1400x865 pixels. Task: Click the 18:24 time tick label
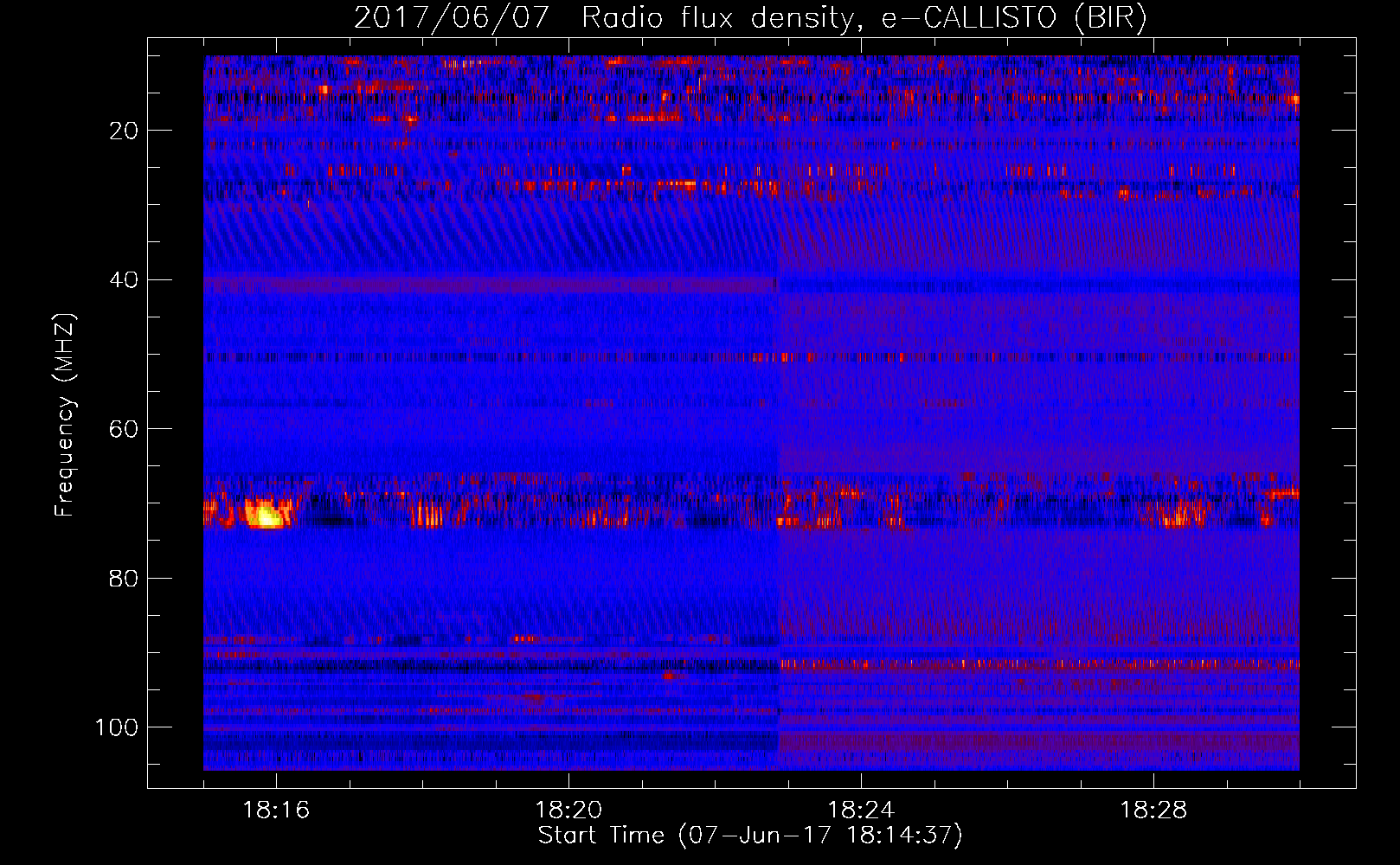pyautogui.click(x=861, y=811)
